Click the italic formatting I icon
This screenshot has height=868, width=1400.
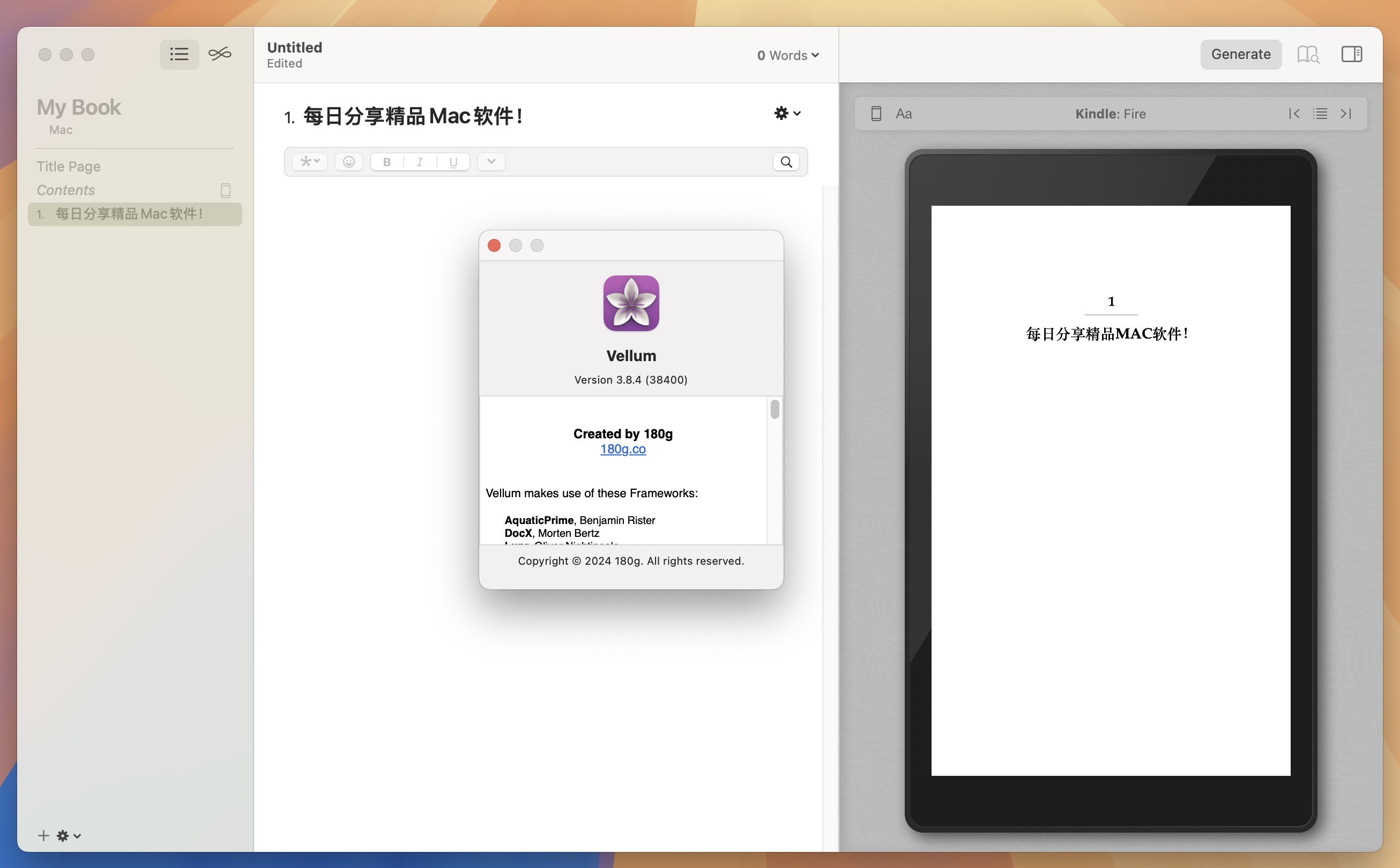point(419,160)
